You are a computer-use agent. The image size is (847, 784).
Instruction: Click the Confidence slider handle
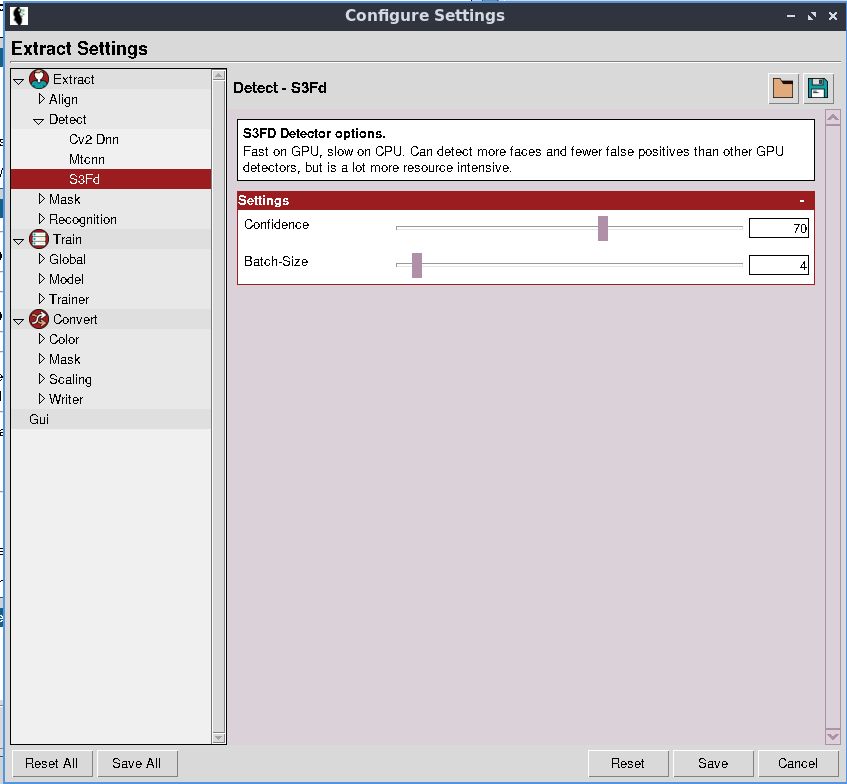603,228
